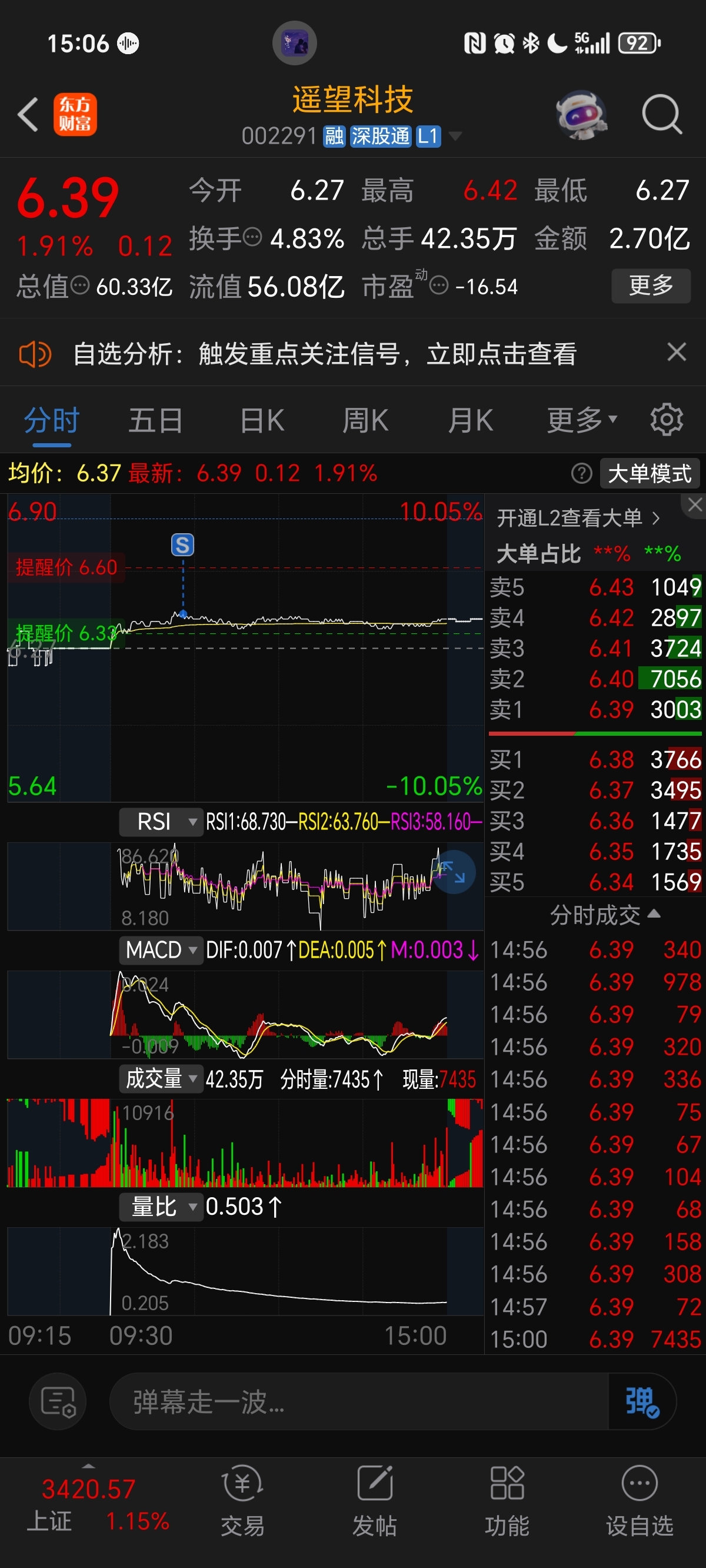Tap the battery indicator in status bar
The image size is (706, 1568).
click(x=639, y=43)
